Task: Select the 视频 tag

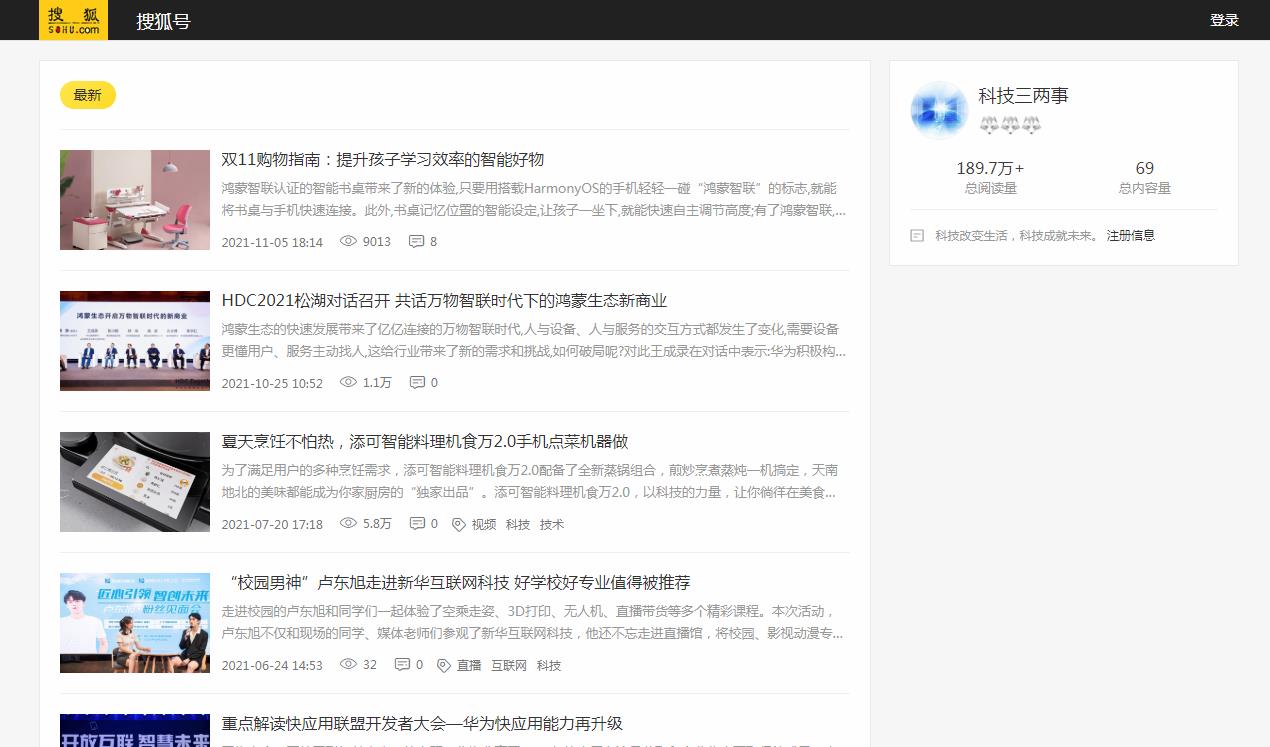Action: pos(484,524)
